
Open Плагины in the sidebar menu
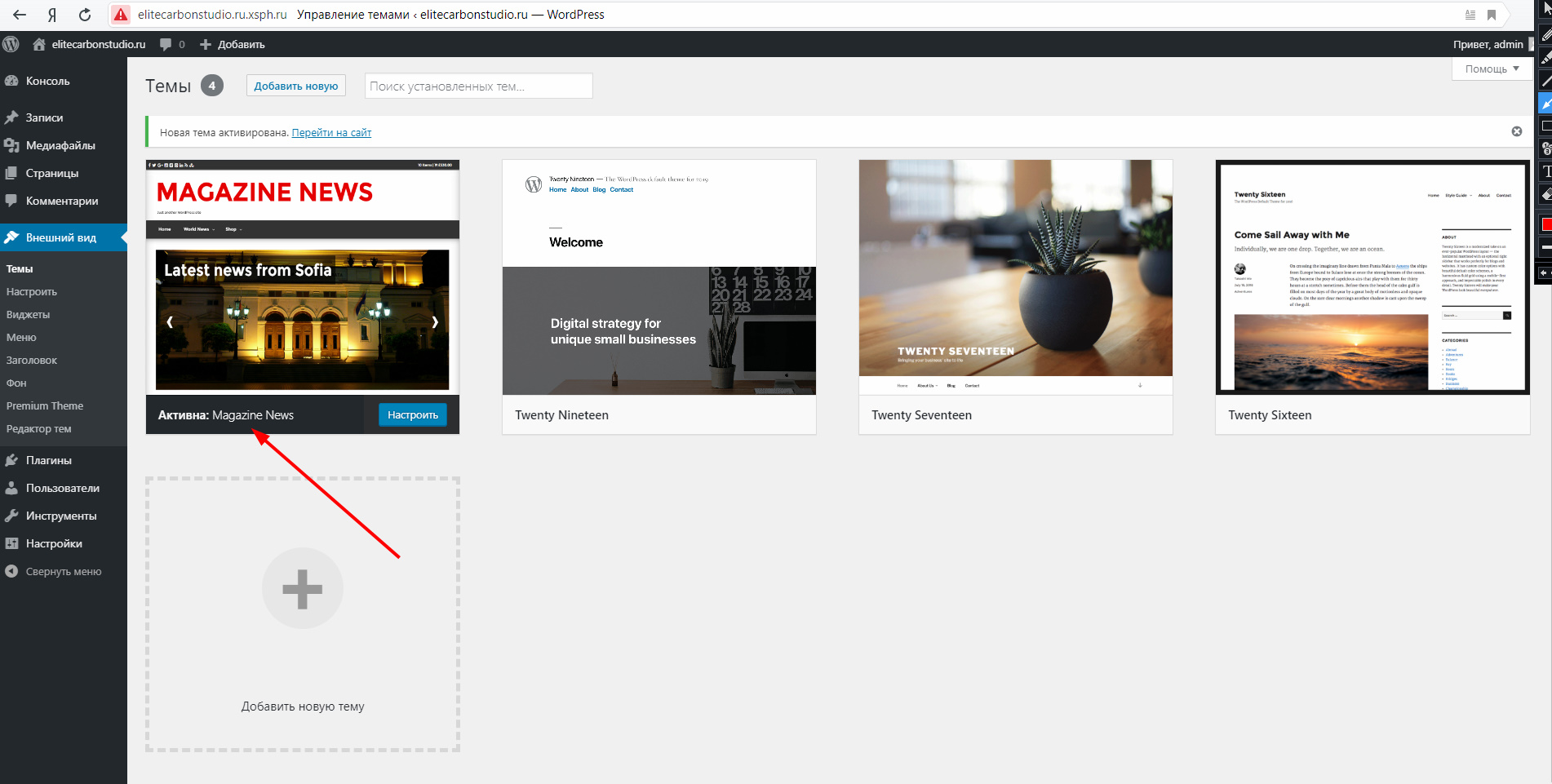click(x=48, y=460)
